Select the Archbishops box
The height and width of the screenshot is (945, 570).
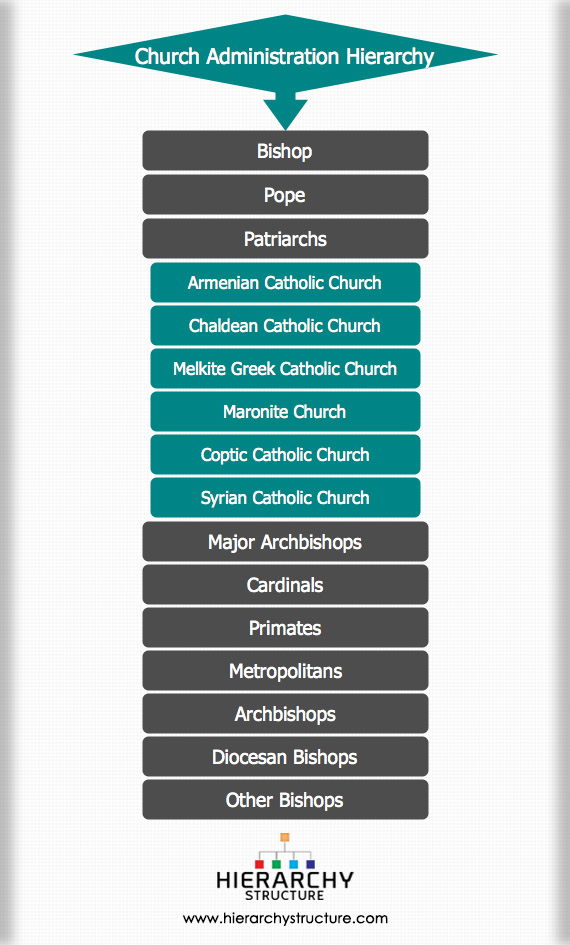pos(285,714)
